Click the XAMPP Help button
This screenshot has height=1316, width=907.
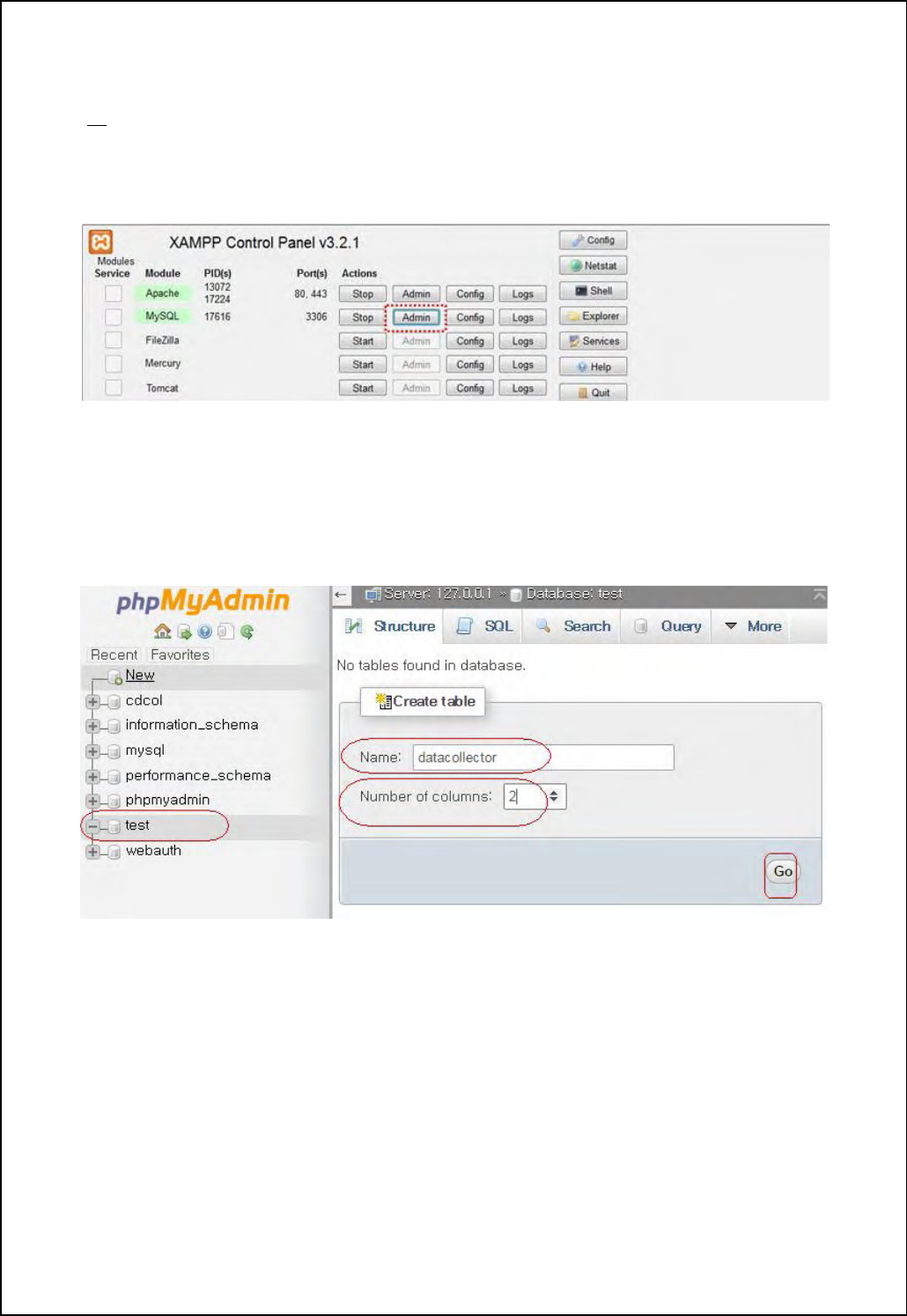[594, 366]
